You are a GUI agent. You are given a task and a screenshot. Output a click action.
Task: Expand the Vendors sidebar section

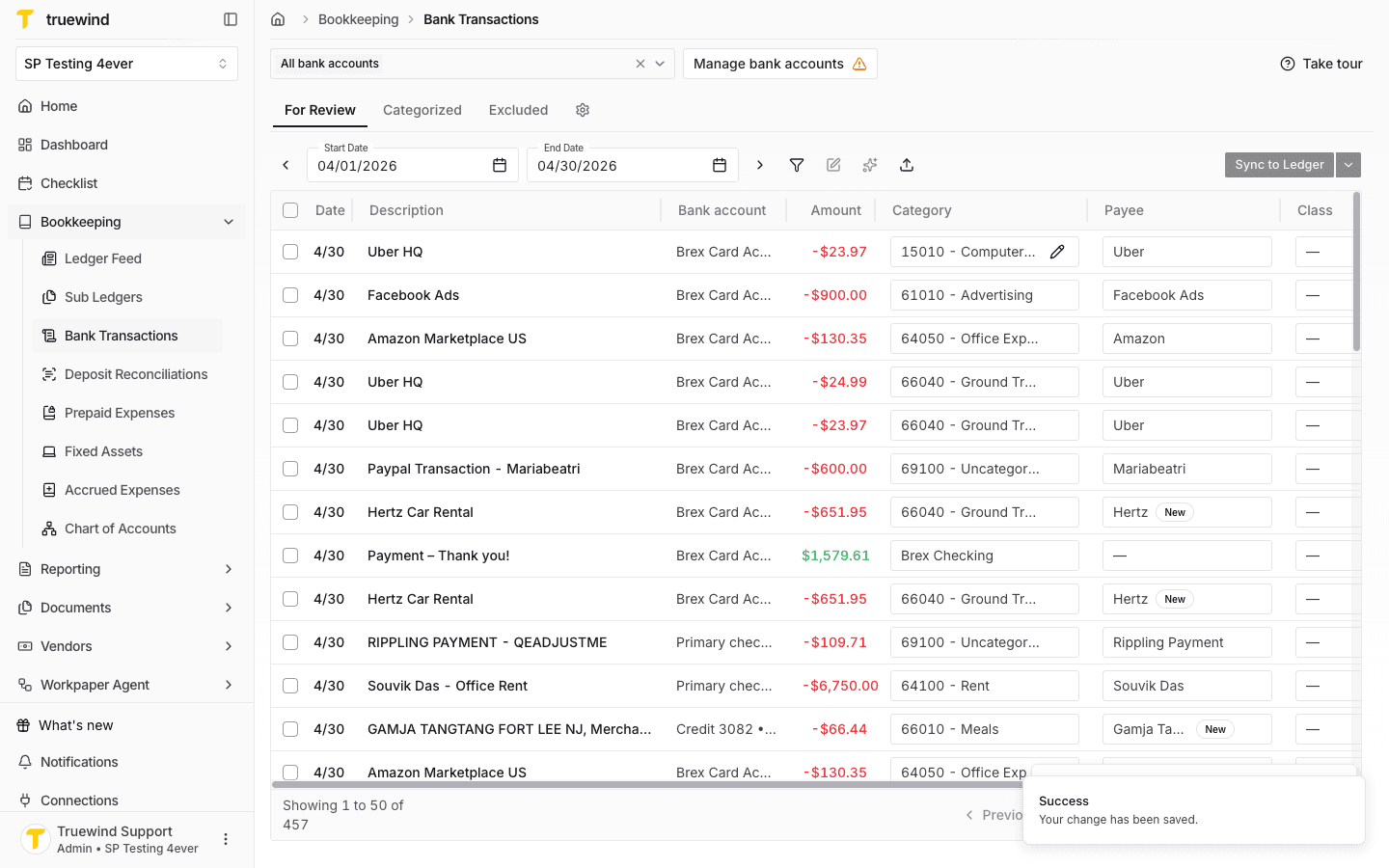[x=229, y=646]
